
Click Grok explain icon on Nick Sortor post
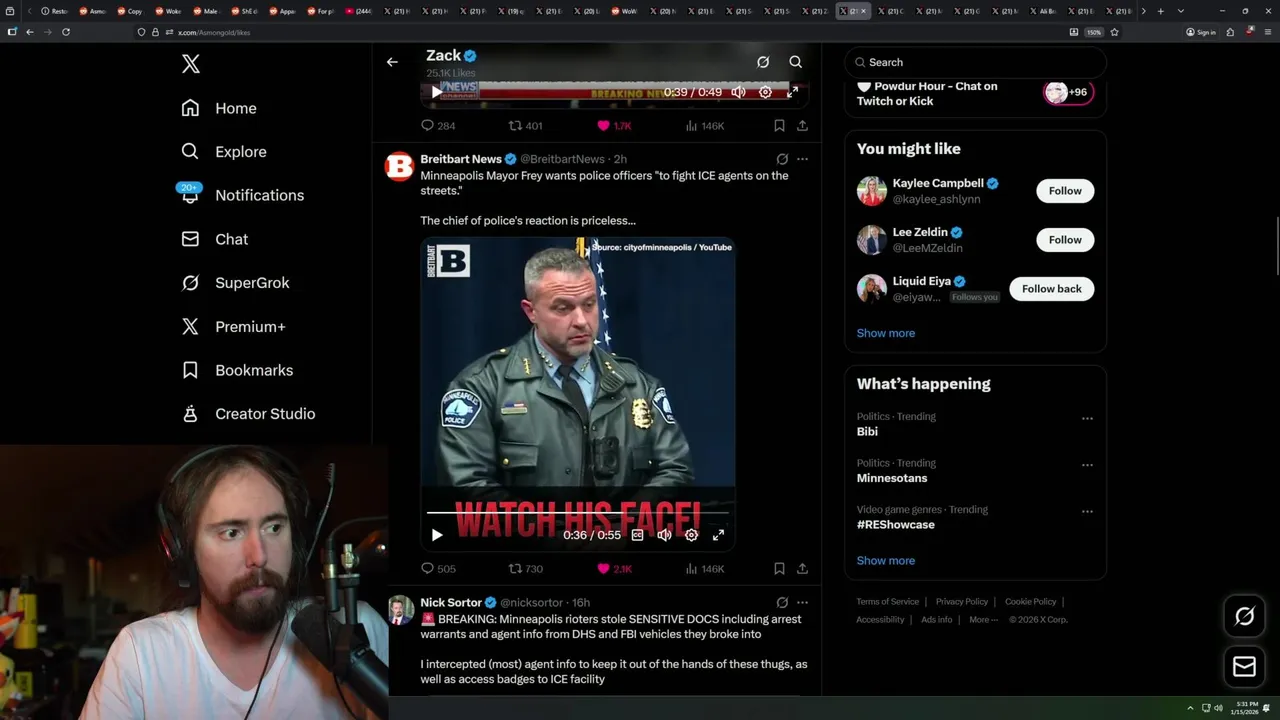(782, 603)
